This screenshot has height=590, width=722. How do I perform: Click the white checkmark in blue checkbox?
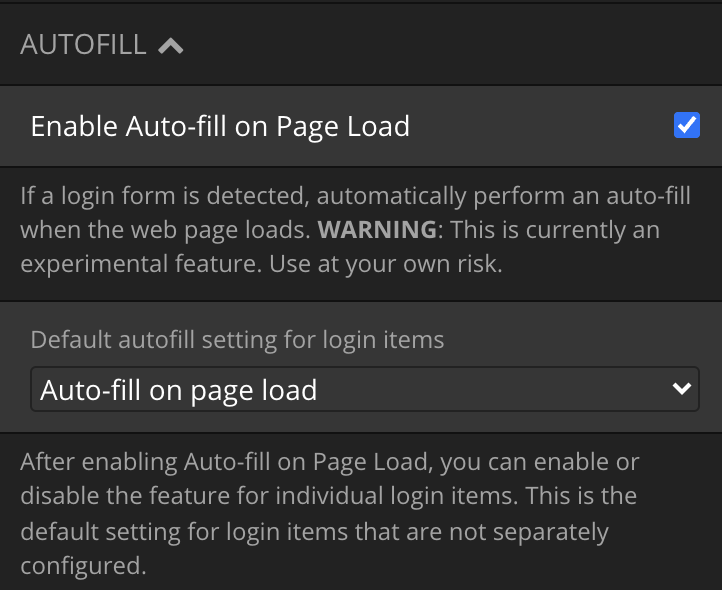click(687, 125)
